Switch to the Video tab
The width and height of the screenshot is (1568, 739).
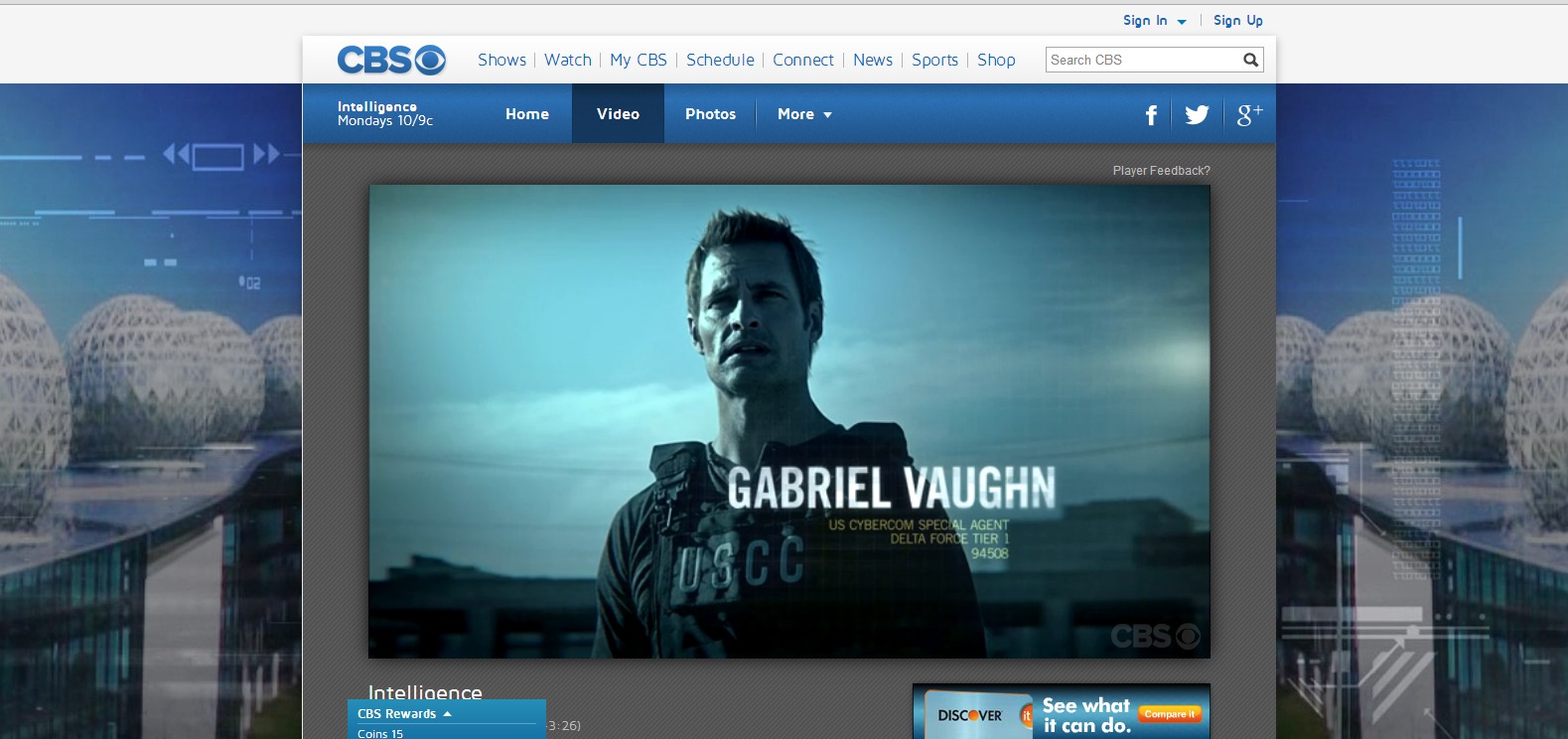point(618,114)
